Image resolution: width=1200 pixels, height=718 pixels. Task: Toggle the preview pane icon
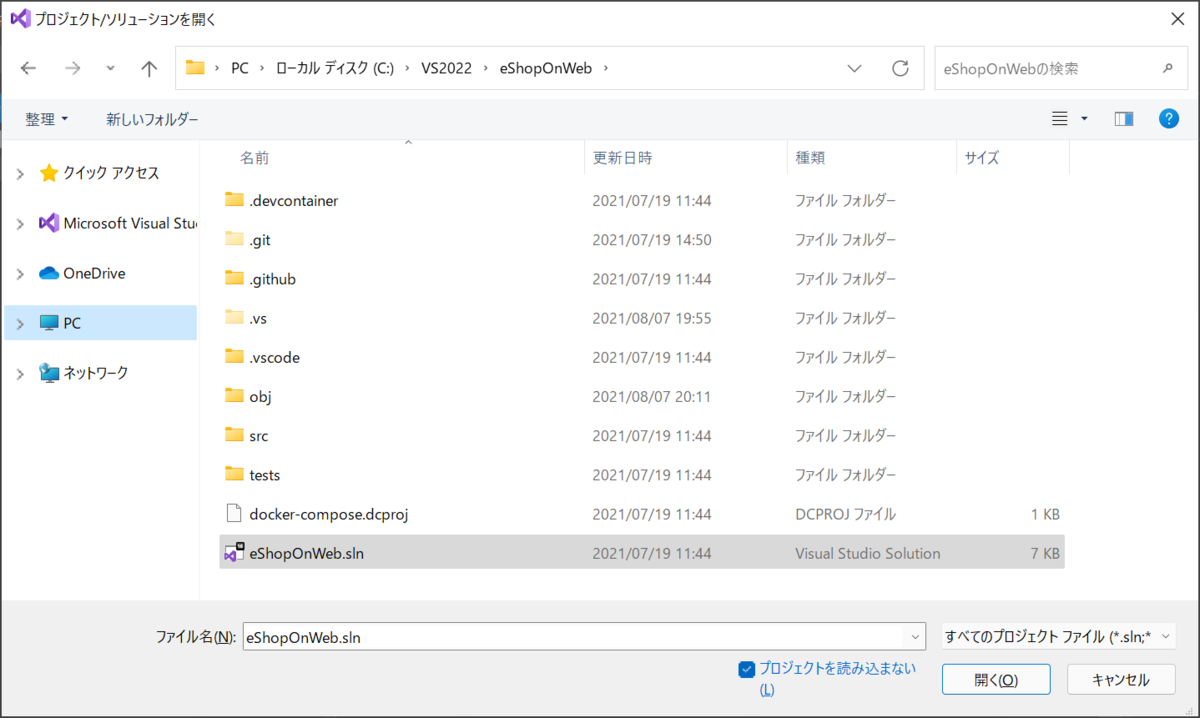(x=1123, y=118)
